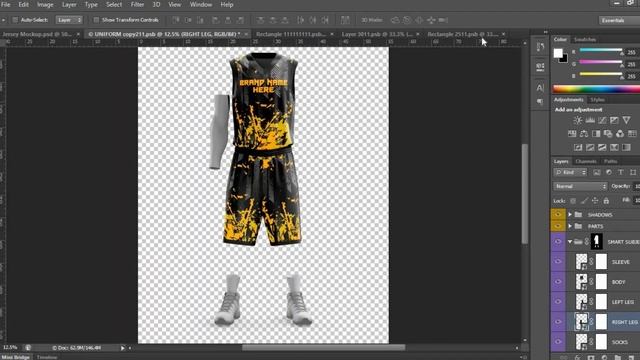Hide the SOCKS layer

[558, 342]
